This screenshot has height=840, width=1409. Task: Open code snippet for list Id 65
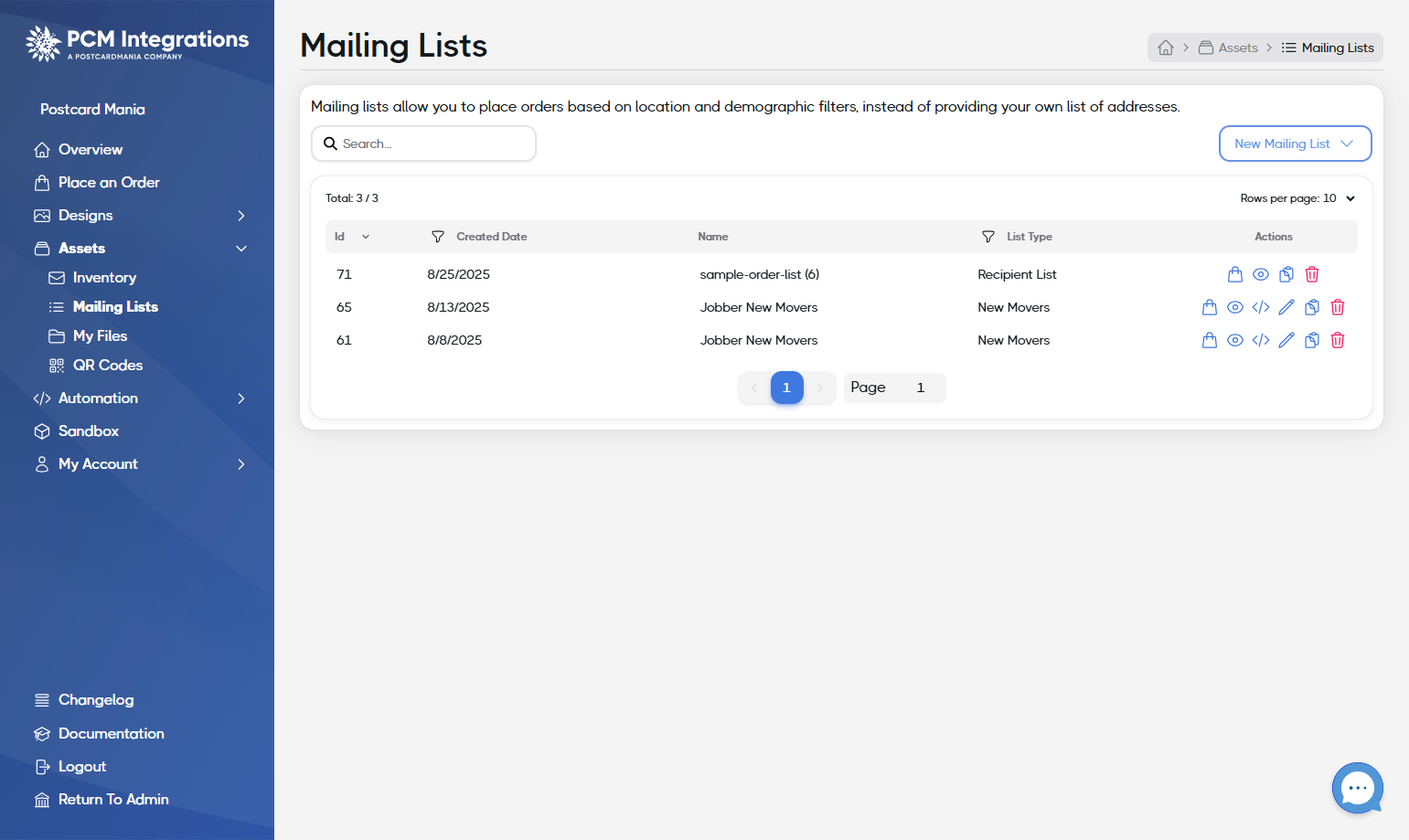tap(1261, 307)
